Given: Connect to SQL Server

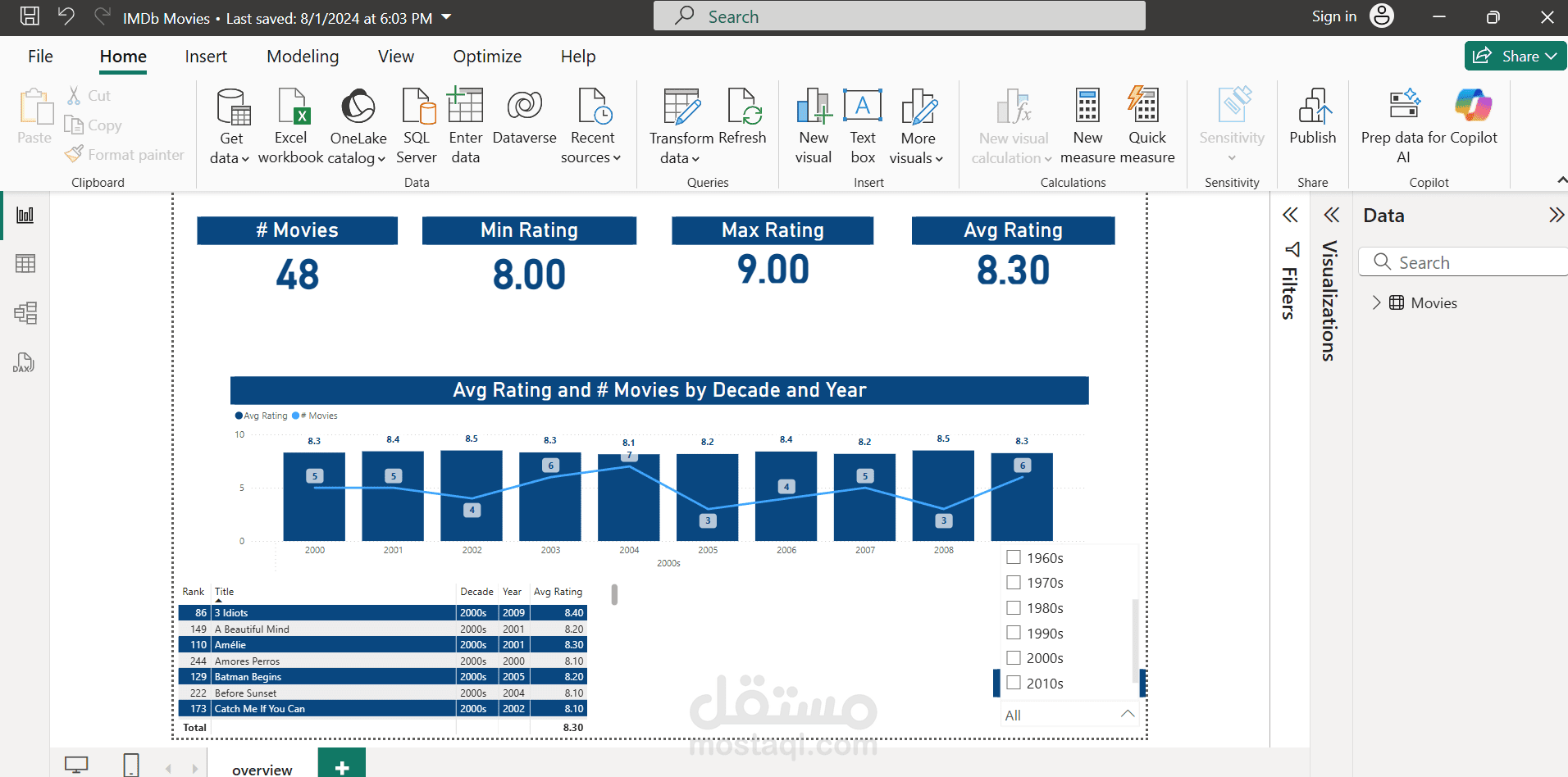Looking at the screenshot, I should point(417,126).
